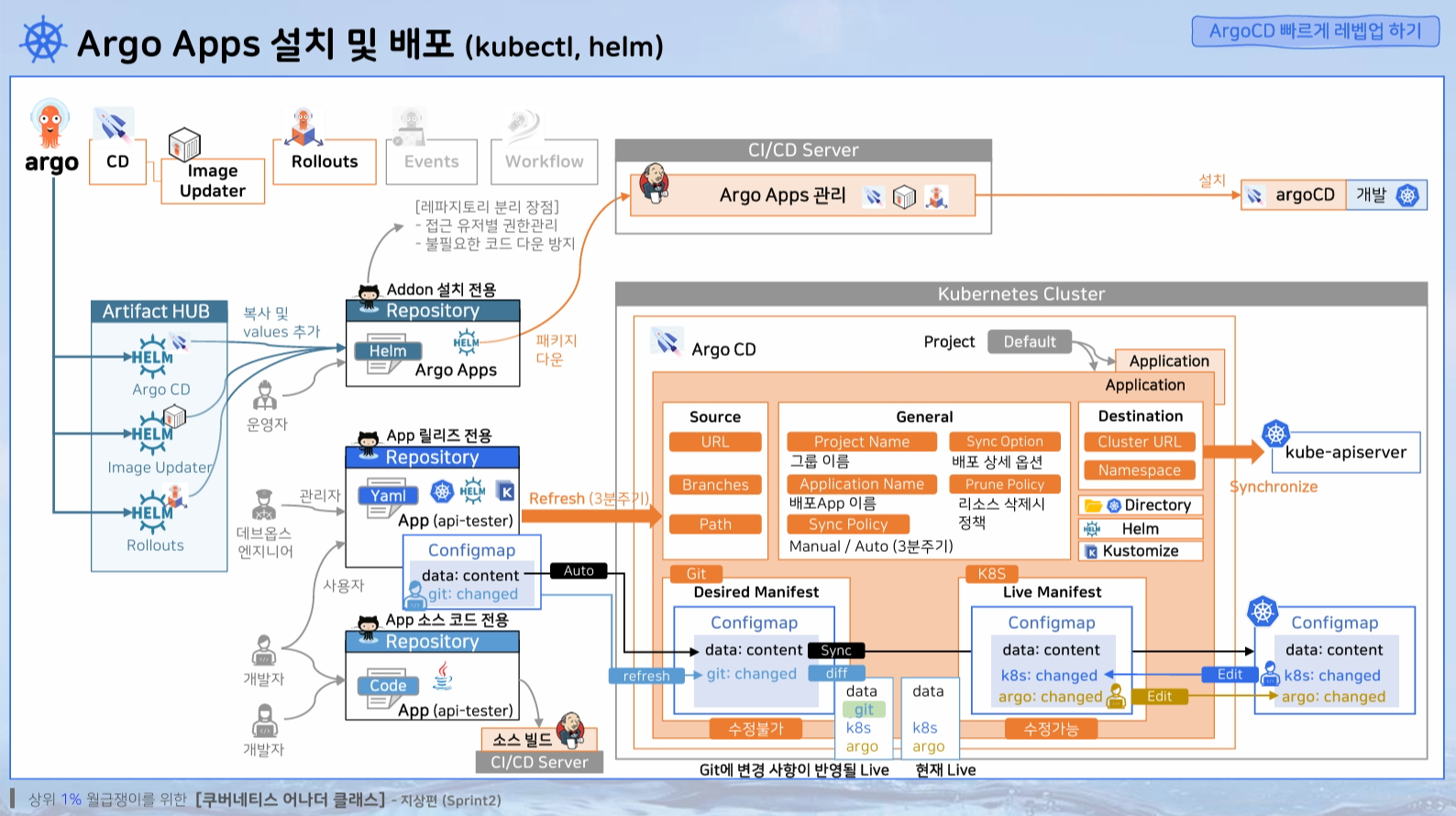This screenshot has height=816, width=1456.
Task: Click the Cluster URL label in Destination
Action: [1140, 442]
